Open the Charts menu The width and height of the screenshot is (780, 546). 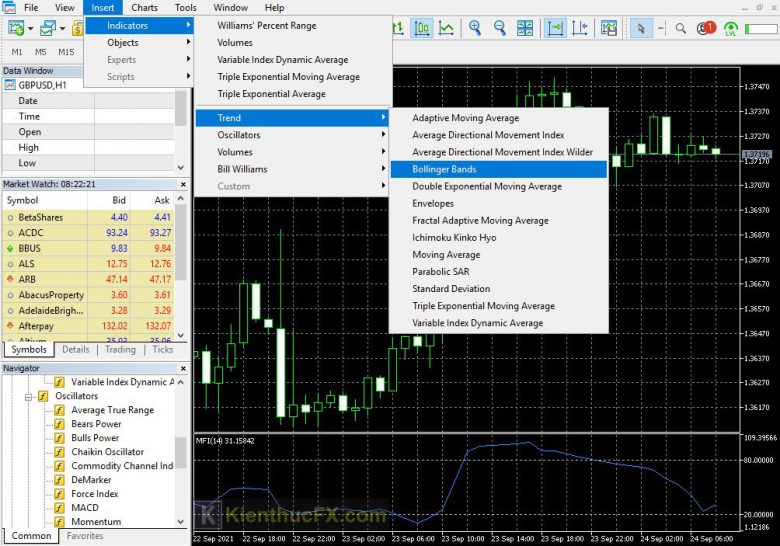tap(144, 7)
